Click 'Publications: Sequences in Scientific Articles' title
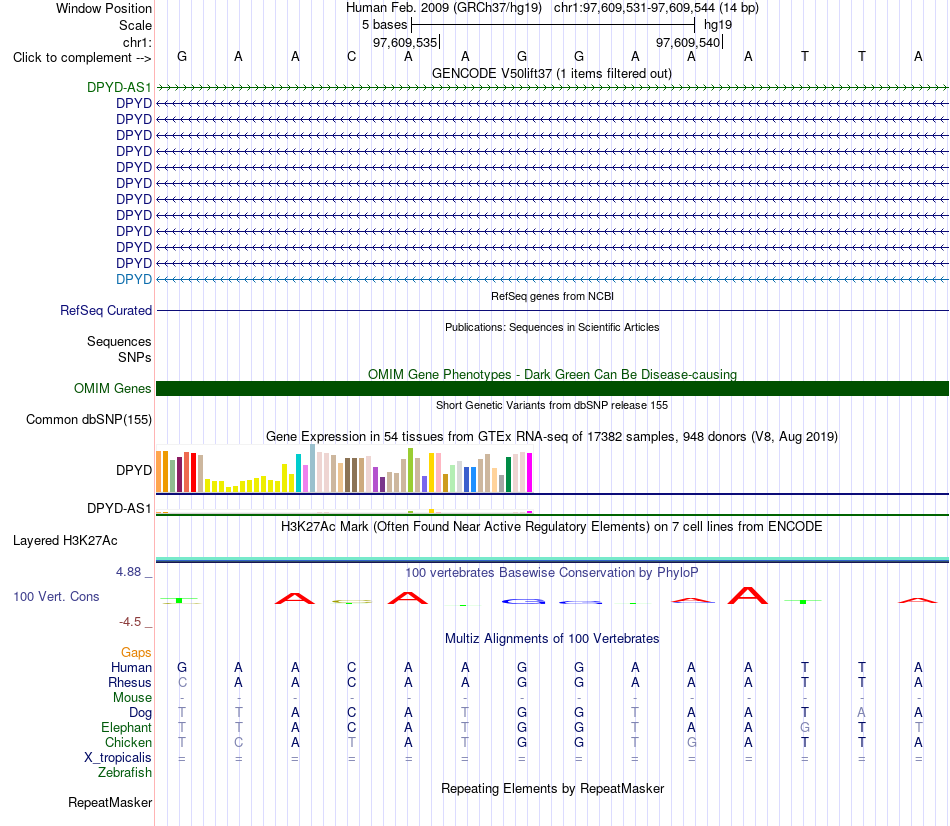The width and height of the screenshot is (950, 826). 552,327
